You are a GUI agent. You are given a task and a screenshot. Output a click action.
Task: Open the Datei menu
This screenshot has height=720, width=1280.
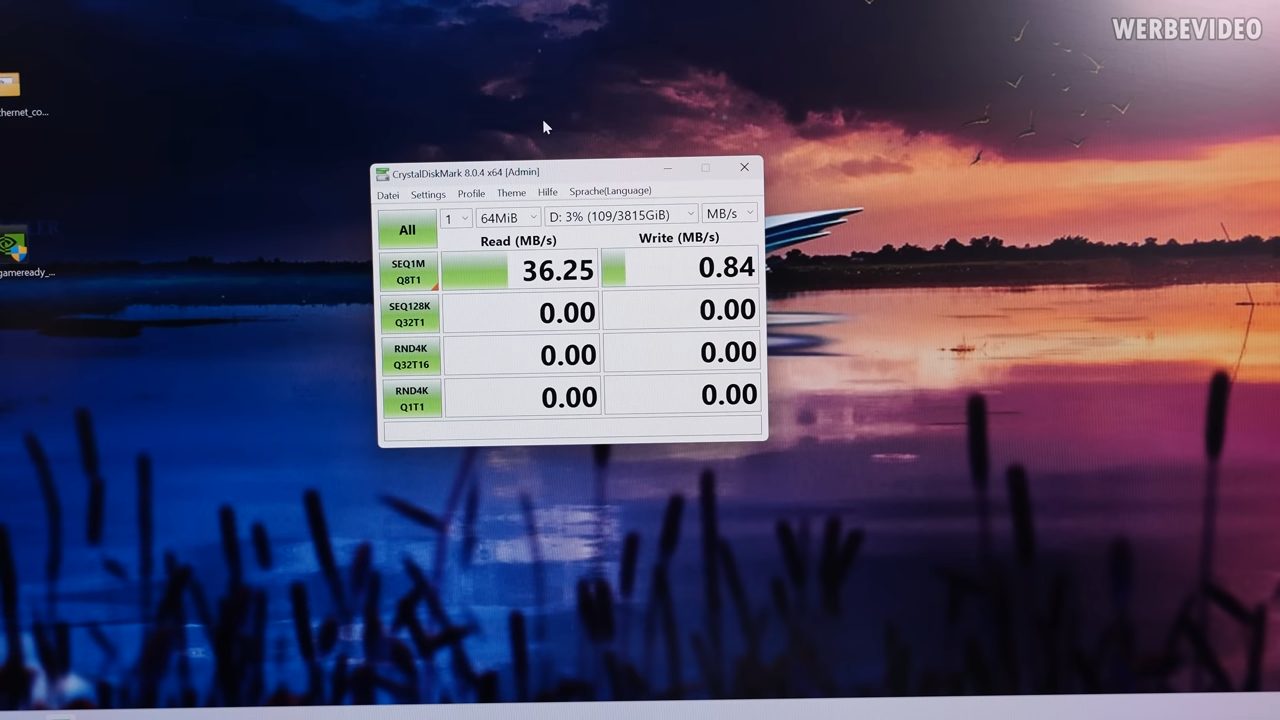(x=388, y=195)
